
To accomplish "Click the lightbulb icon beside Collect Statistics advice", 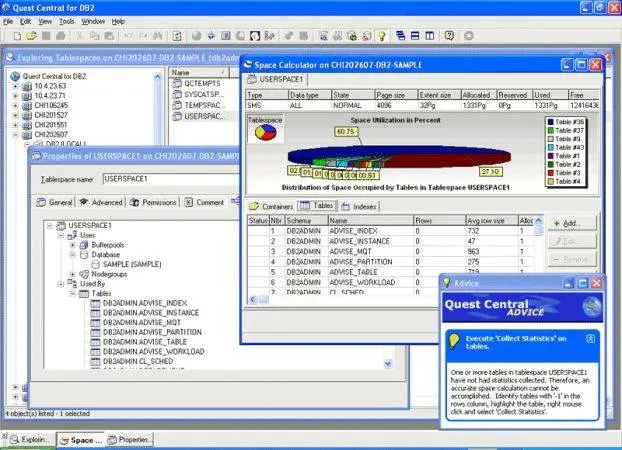I will coord(453,341).
